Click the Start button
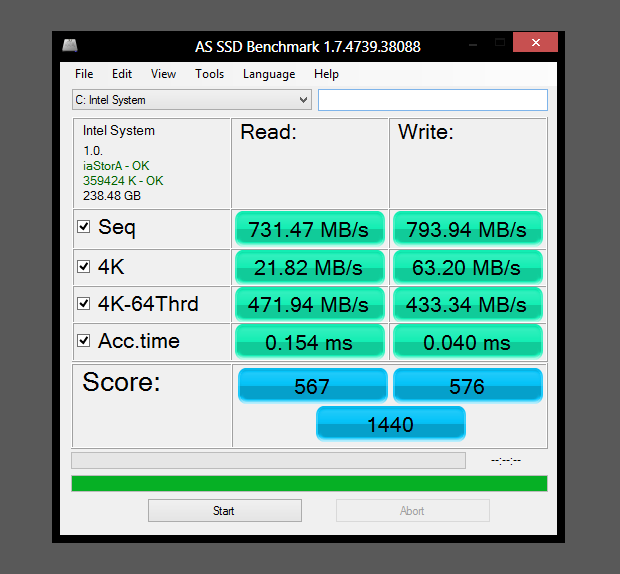 click(x=225, y=511)
